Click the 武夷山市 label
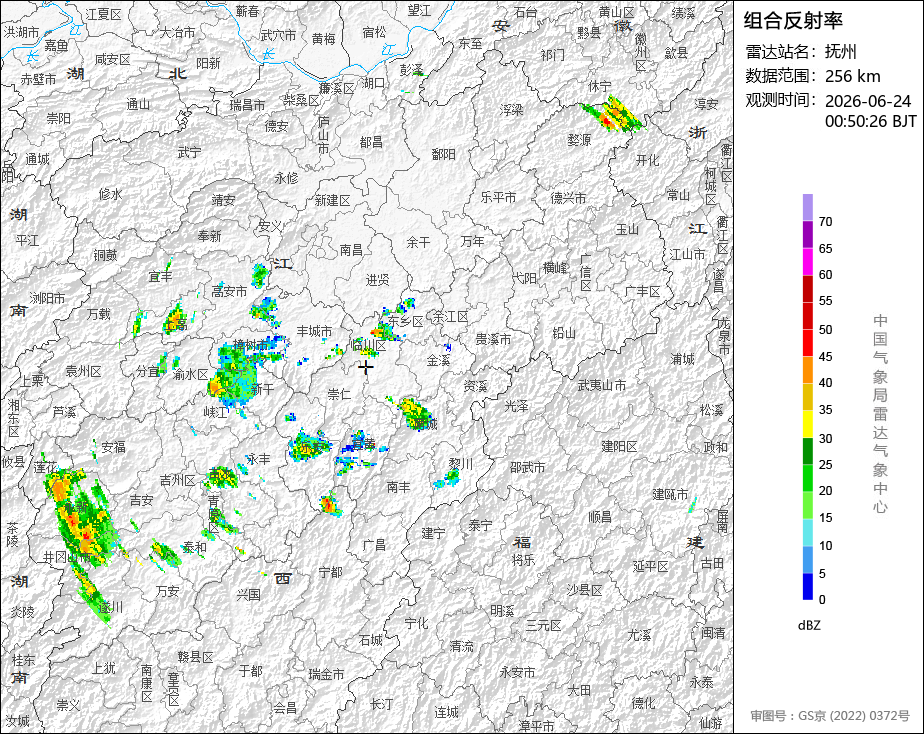Image resolution: width=924 pixels, height=734 pixels. click(x=602, y=385)
